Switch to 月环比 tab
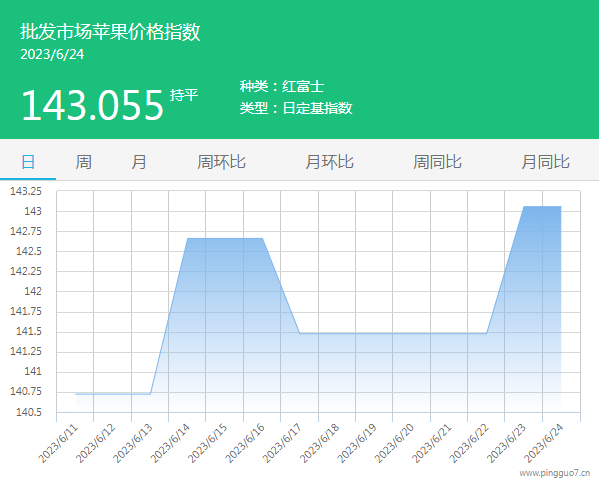 [329, 162]
